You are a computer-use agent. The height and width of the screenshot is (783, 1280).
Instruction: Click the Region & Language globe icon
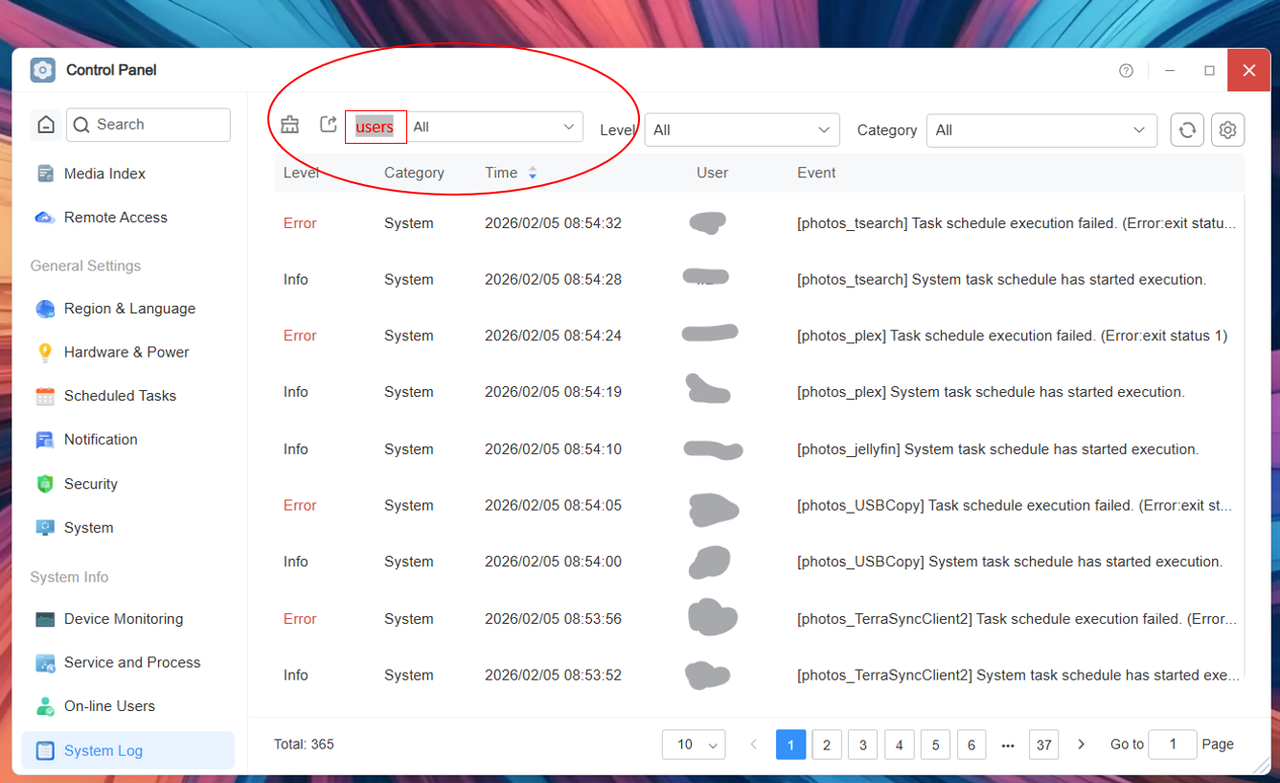45,309
